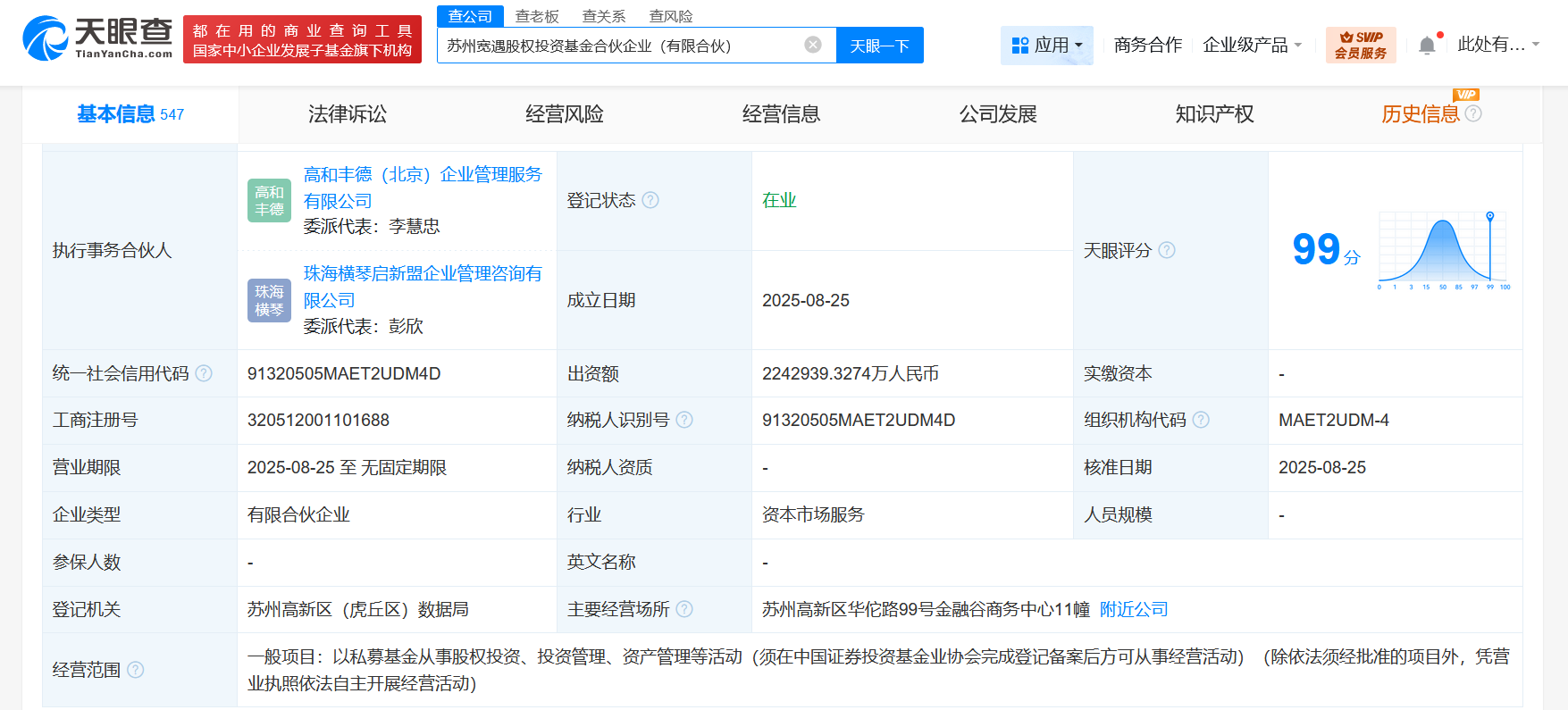Select the 查老板 search tab
The width and height of the screenshot is (1568, 710).
[x=537, y=16]
